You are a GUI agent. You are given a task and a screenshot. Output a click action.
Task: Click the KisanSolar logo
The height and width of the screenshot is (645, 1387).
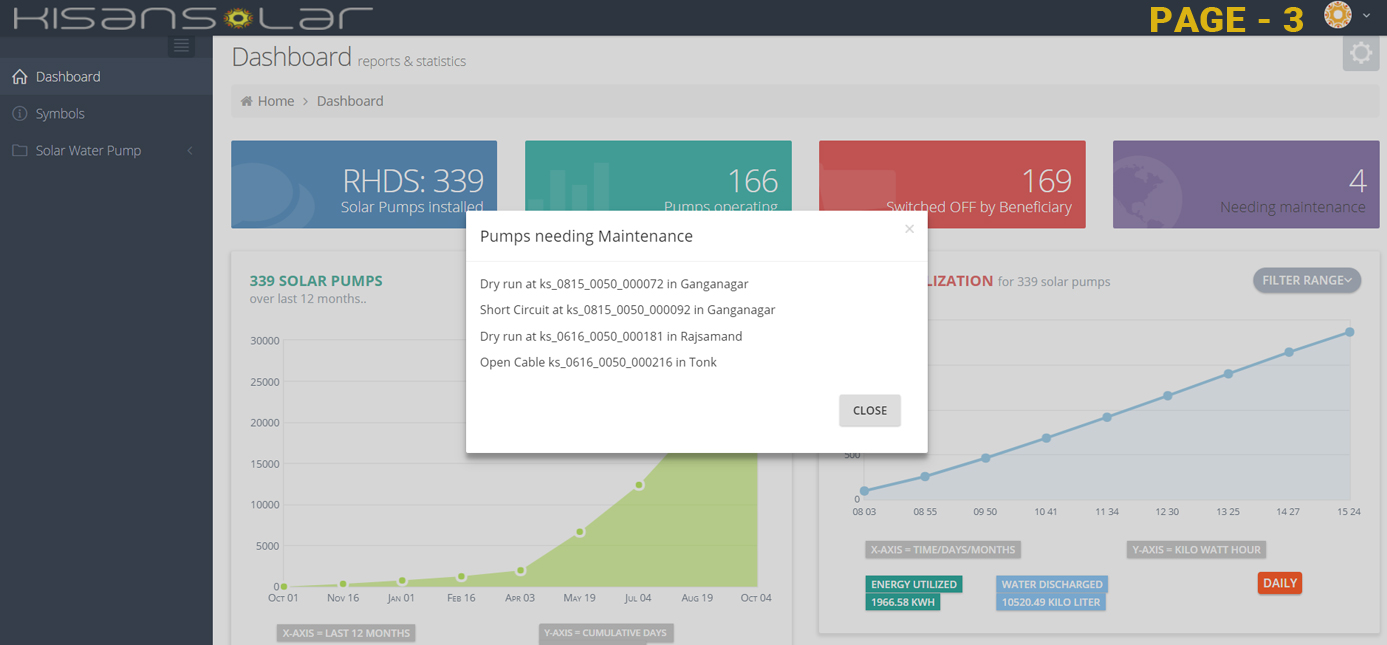pyautogui.click(x=192, y=17)
